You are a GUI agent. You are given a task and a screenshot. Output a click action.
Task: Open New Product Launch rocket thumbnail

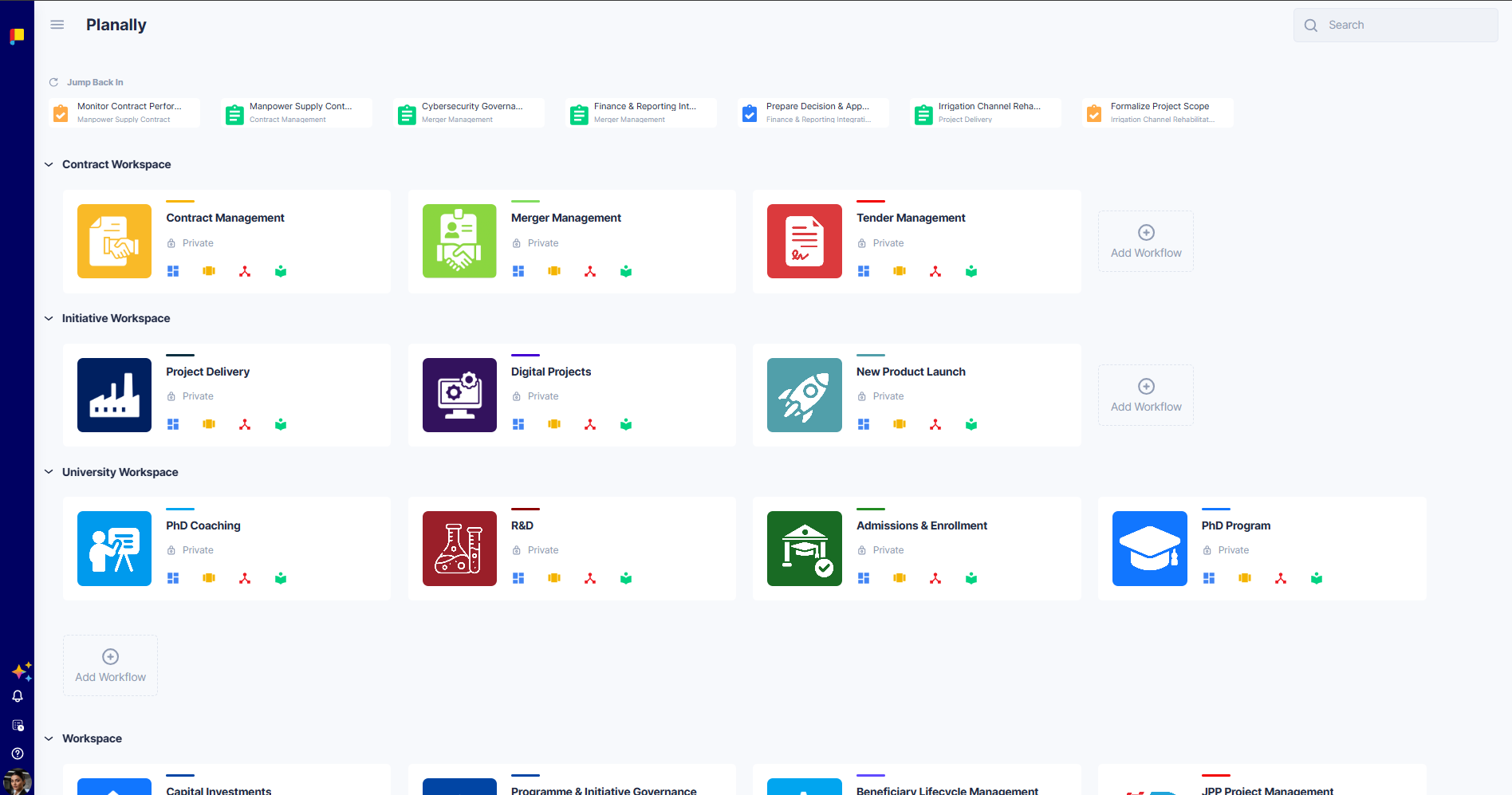coord(805,395)
